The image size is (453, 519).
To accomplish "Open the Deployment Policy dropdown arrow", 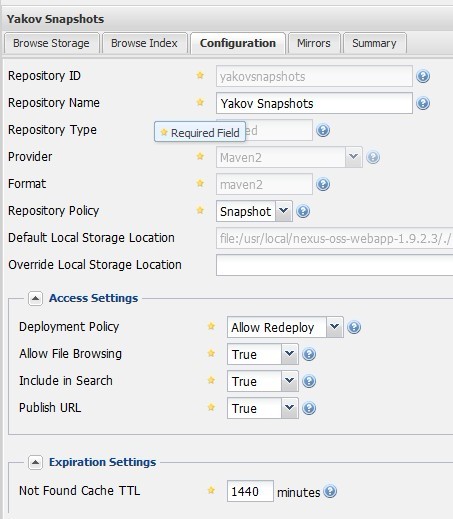I will 335,327.
